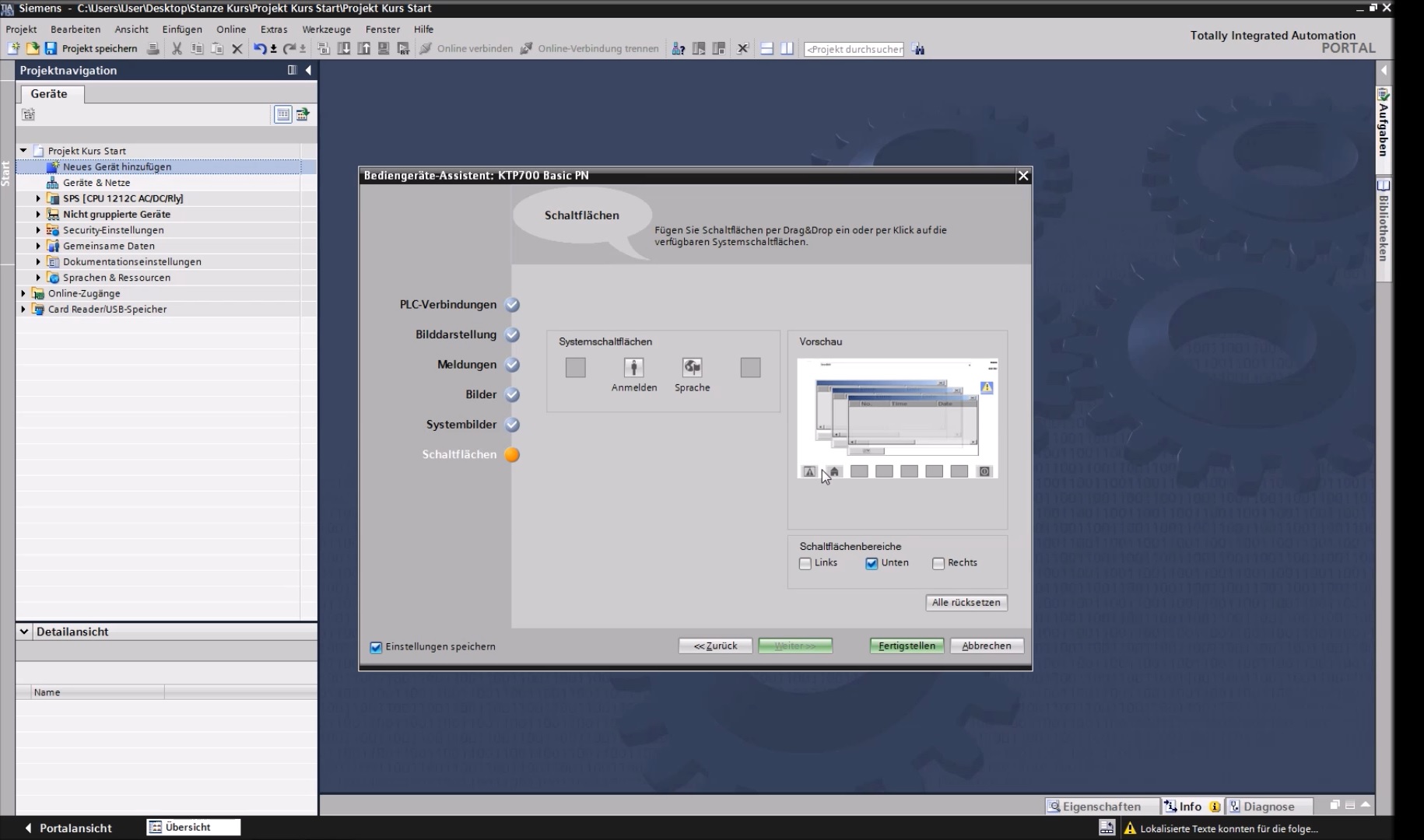The height and width of the screenshot is (840, 1424).
Task: Enable the Rechts button area checkbox
Action: 938,563
